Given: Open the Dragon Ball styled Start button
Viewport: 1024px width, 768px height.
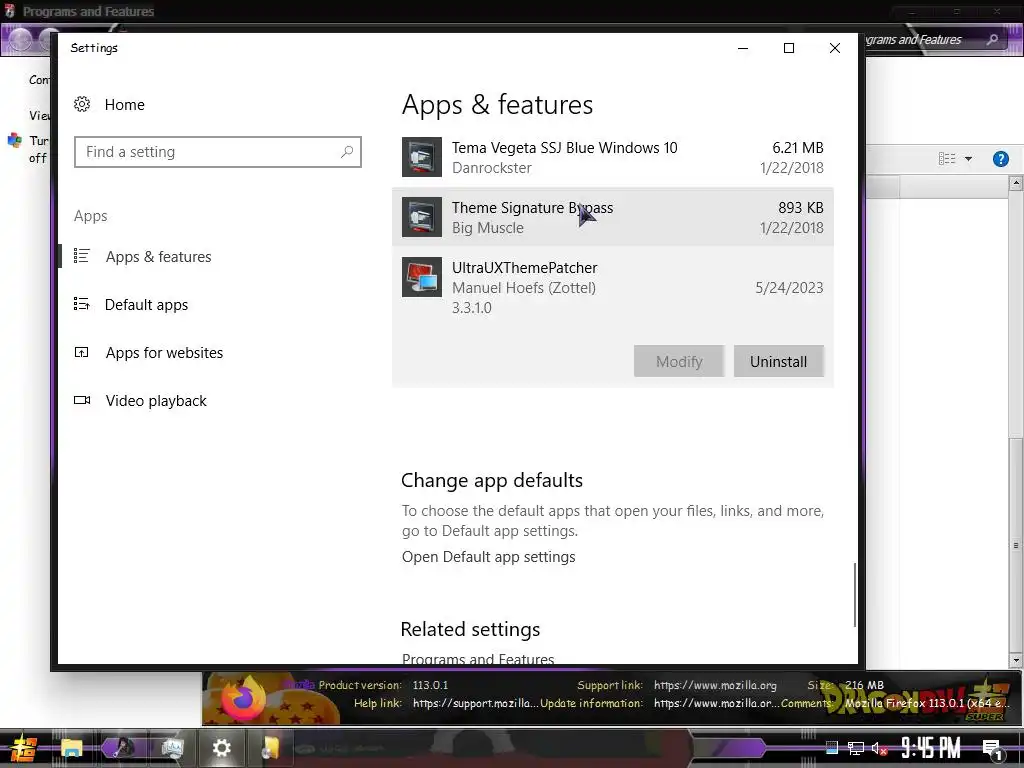Looking at the screenshot, I should pyautogui.click(x=24, y=748).
